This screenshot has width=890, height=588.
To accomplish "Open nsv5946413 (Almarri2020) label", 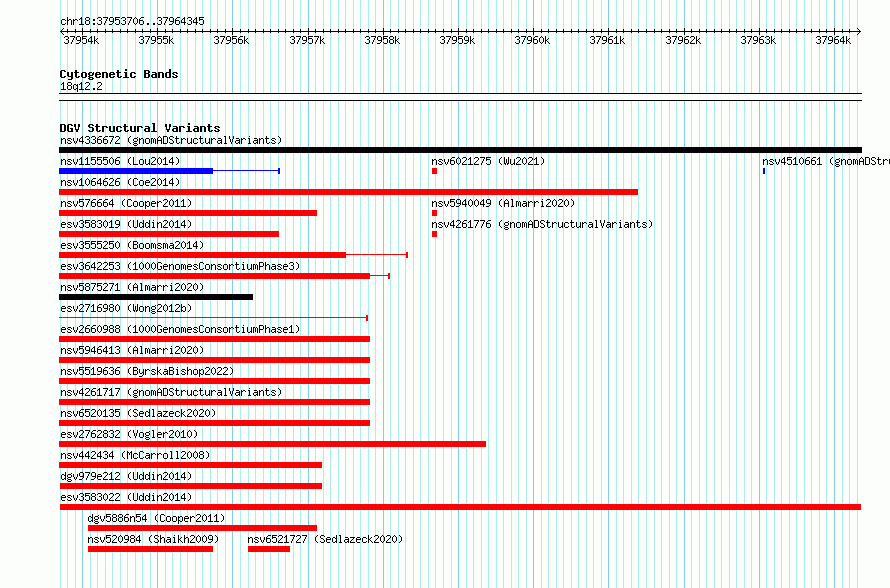I will tap(132, 350).
